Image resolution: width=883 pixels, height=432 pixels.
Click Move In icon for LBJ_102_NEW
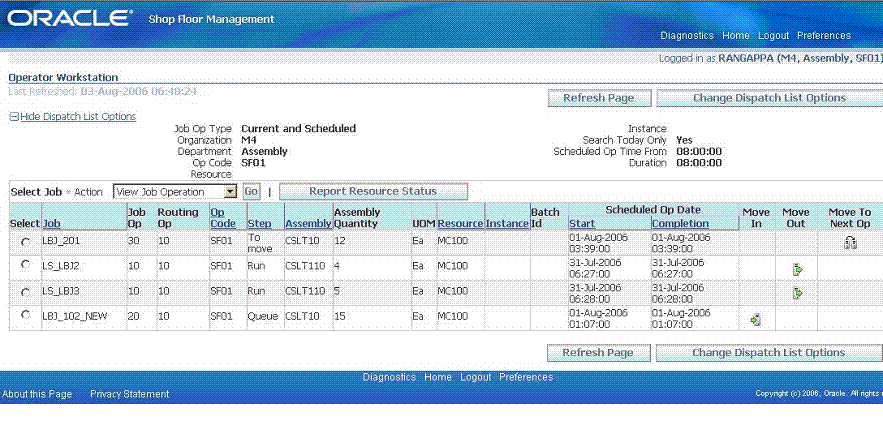(756, 320)
